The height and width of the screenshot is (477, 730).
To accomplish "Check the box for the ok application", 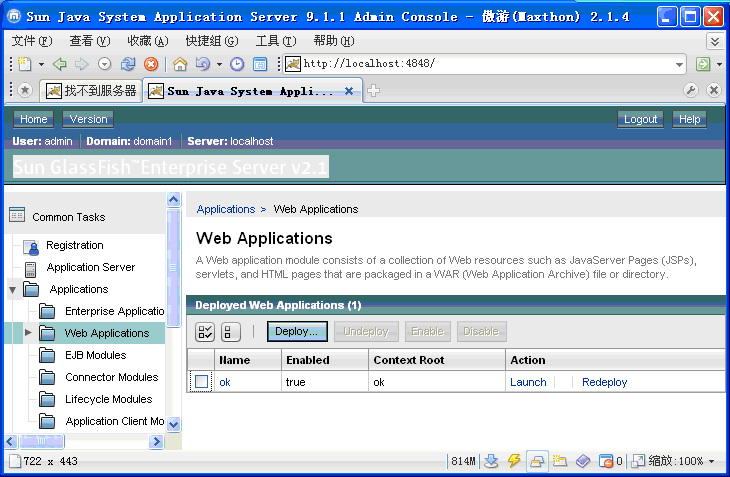I will [202, 382].
